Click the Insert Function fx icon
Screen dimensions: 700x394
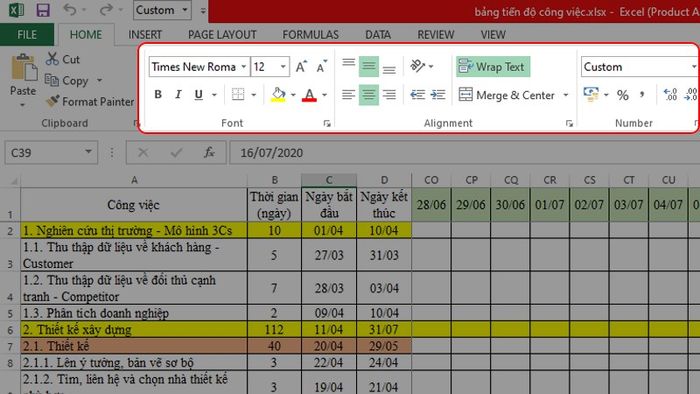click(209, 153)
